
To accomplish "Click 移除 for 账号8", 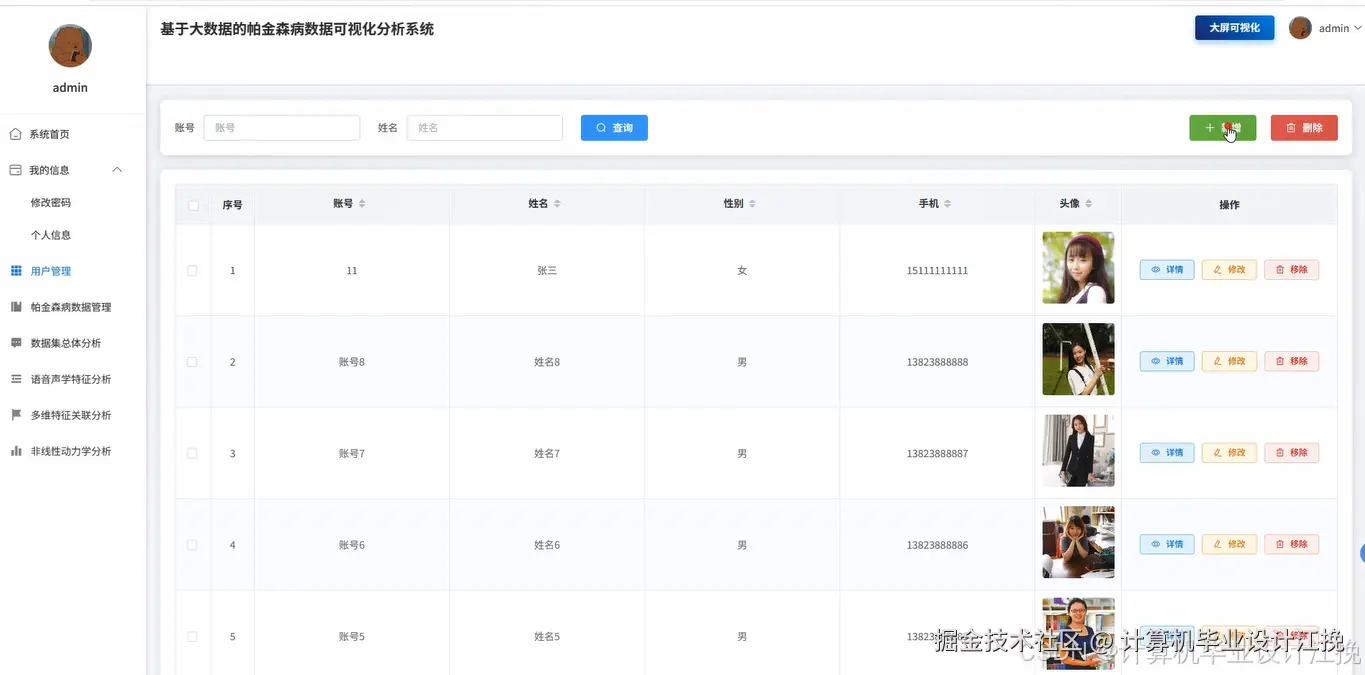I will (x=1292, y=361).
